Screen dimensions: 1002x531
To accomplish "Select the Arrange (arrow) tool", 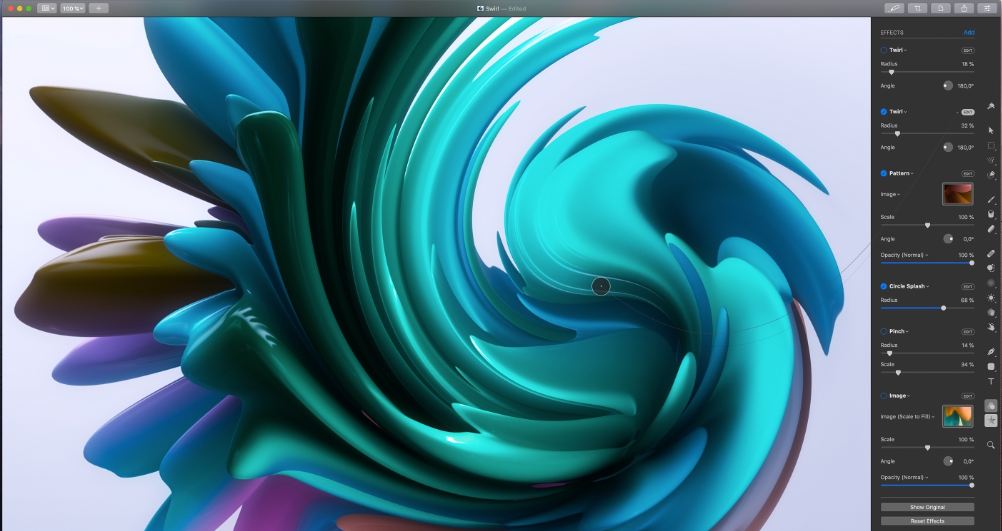I will coord(991,130).
